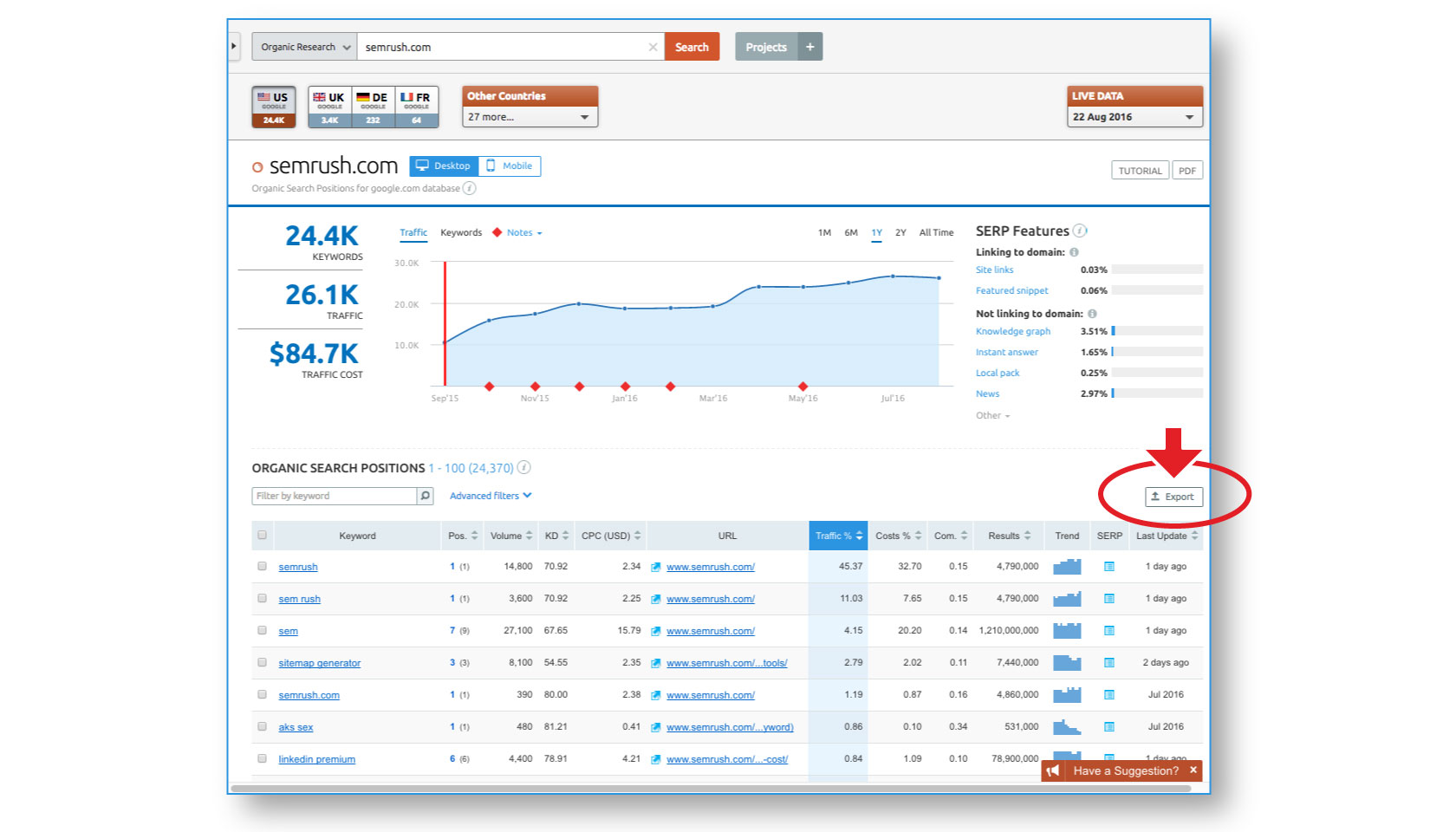Click red note marker near Nov'15

coord(535,387)
